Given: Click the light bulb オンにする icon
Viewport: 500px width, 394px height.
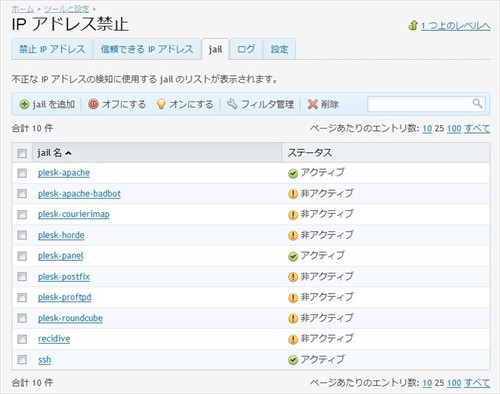Looking at the screenshot, I should point(161,104).
